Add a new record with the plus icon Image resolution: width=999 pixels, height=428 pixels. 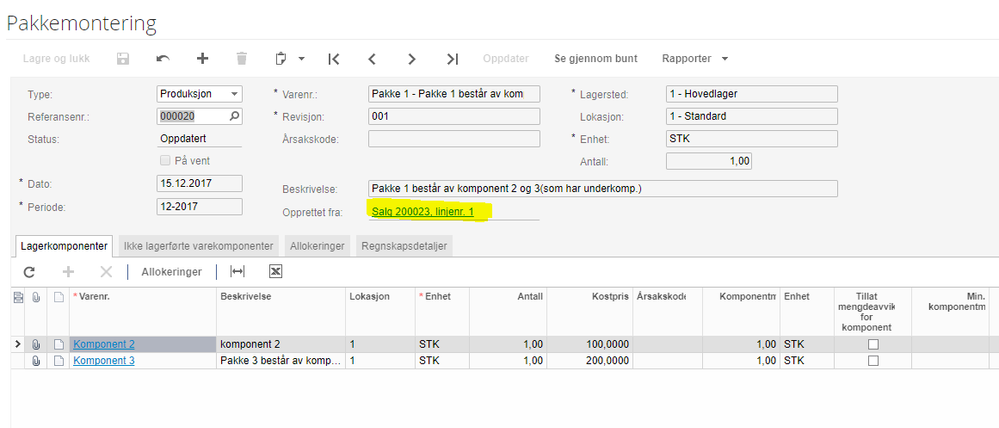(202, 59)
